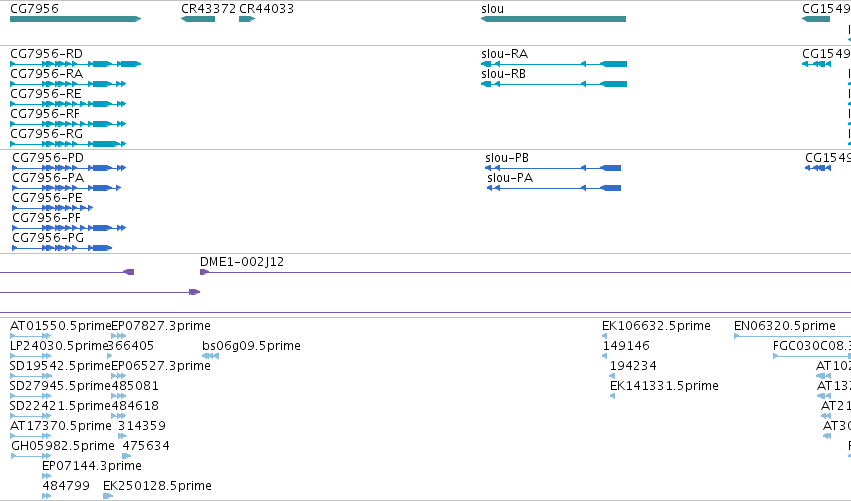The image size is (851, 501).
Task: Select CG7956-PE protein label
Action: [x=47, y=198]
